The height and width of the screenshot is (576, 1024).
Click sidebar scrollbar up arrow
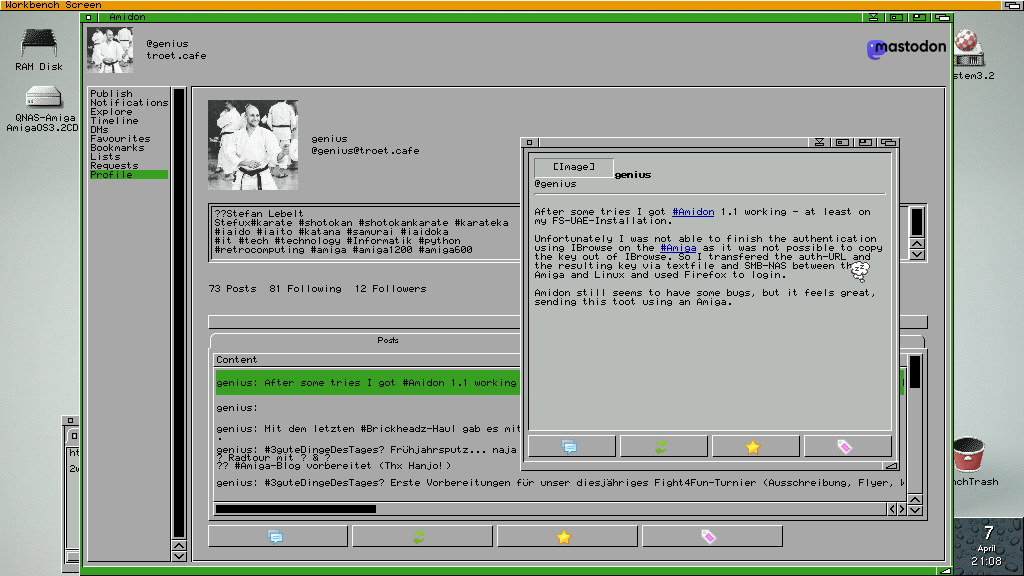coord(179,545)
